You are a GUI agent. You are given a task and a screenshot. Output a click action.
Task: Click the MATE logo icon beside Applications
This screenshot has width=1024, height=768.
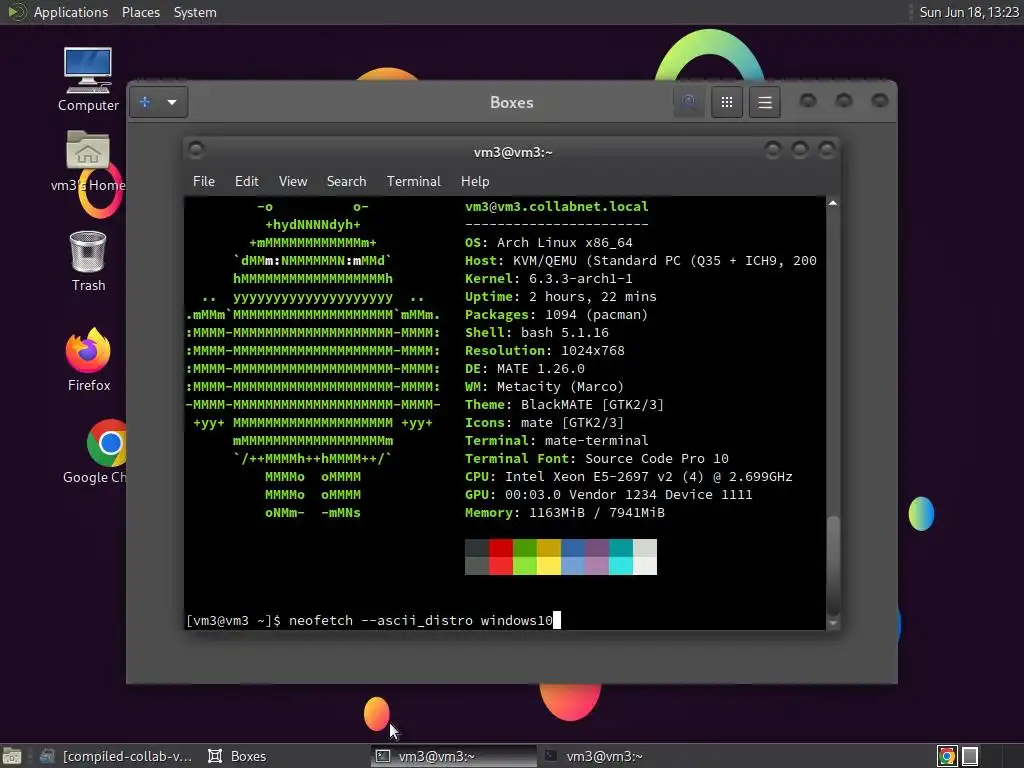(x=16, y=12)
